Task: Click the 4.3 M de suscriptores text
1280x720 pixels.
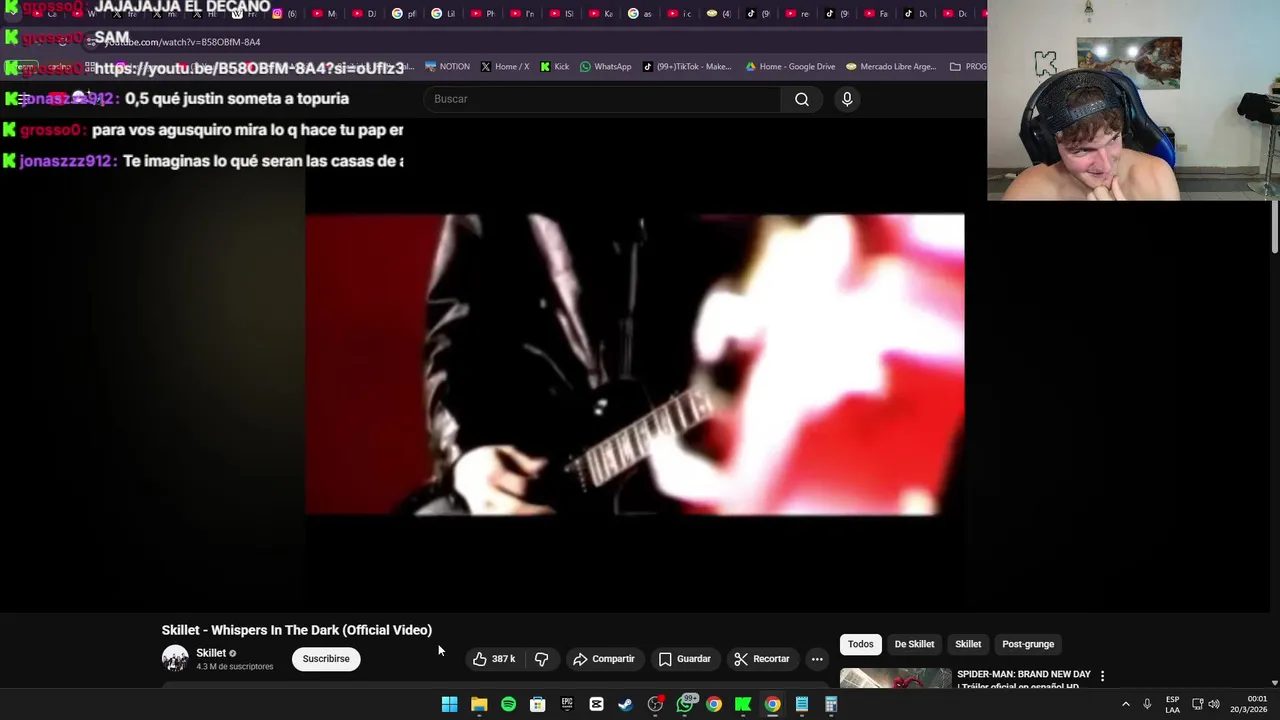Action: click(234, 667)
